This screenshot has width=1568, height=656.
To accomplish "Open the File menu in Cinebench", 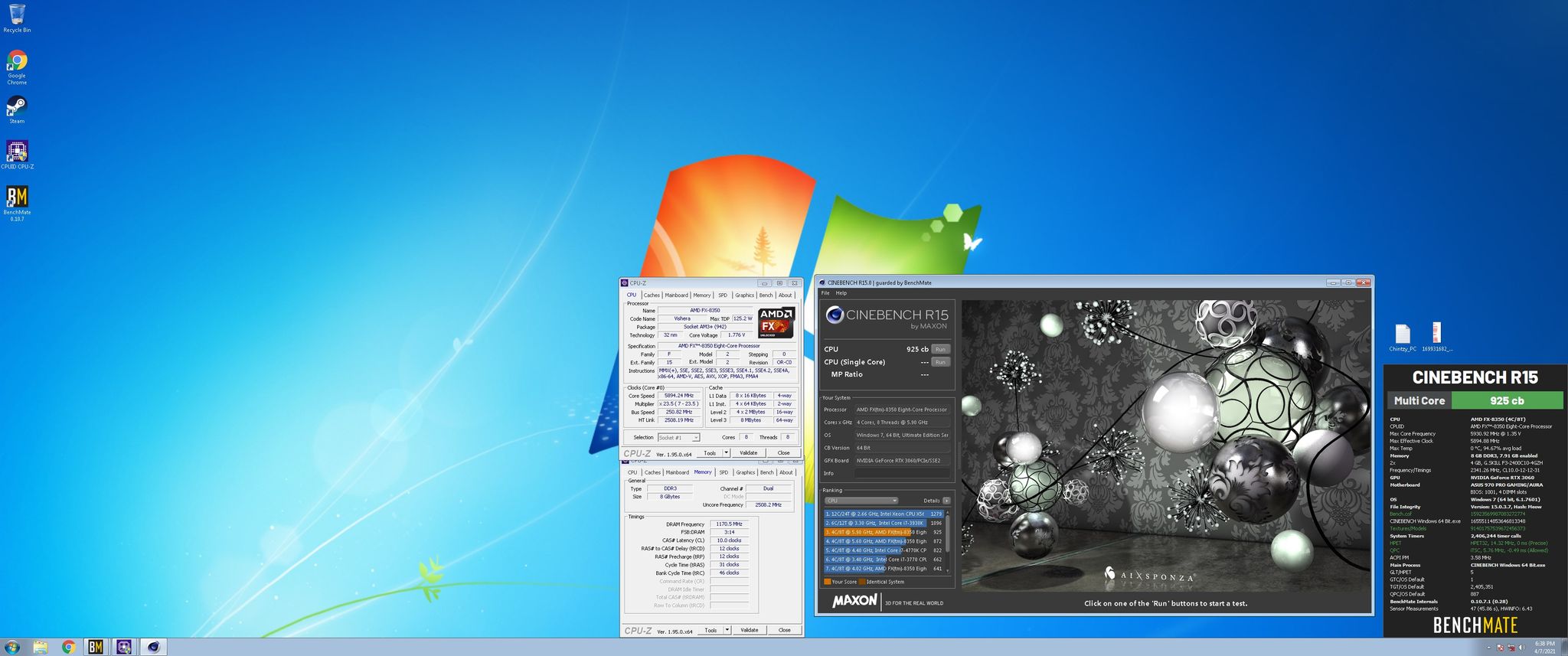I will coord(825,293).
